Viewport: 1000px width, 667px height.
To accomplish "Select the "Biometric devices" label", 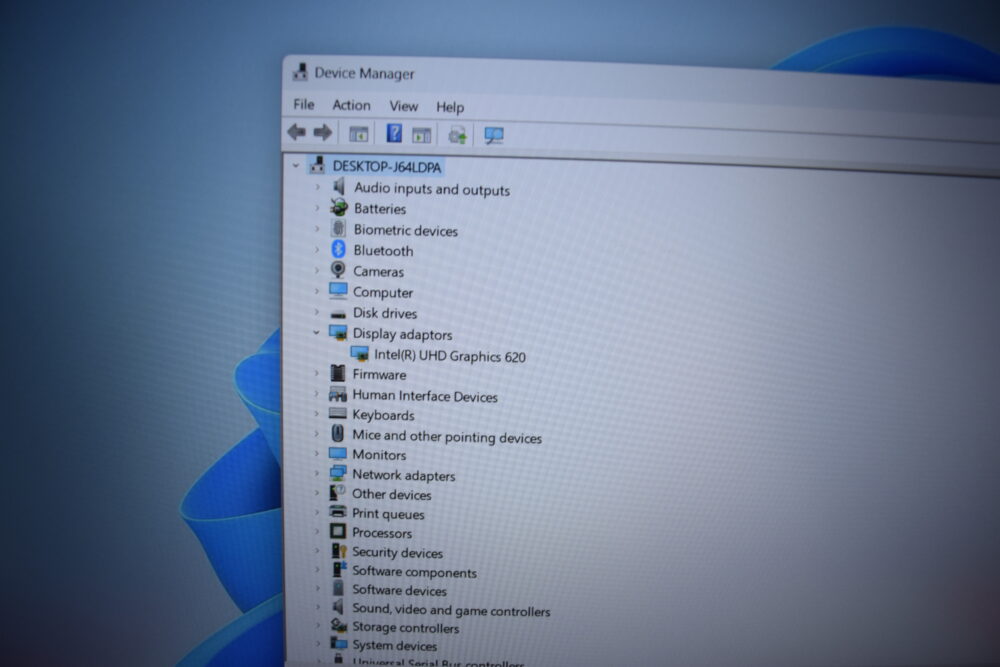I will (x=406, y=230).
